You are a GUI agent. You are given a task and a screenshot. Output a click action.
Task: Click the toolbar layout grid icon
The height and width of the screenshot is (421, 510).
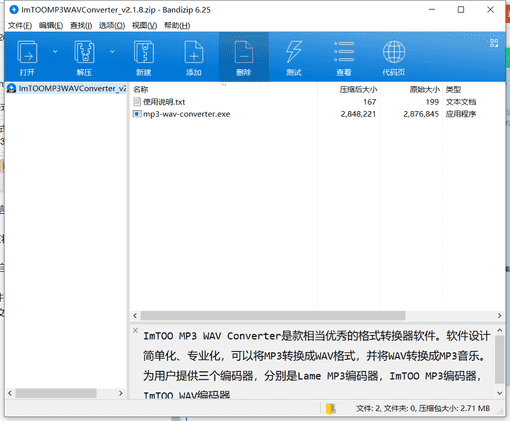(x=494, y=43)
